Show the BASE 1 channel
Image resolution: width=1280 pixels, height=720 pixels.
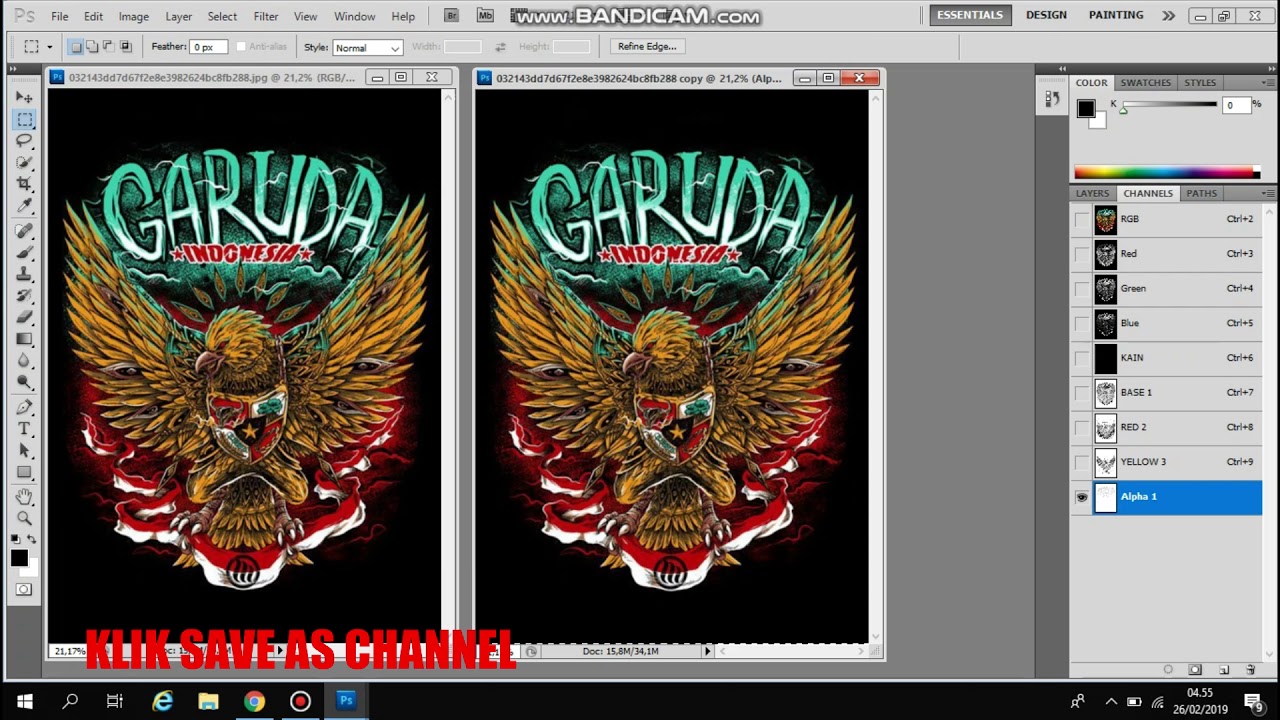(1081, 393)
